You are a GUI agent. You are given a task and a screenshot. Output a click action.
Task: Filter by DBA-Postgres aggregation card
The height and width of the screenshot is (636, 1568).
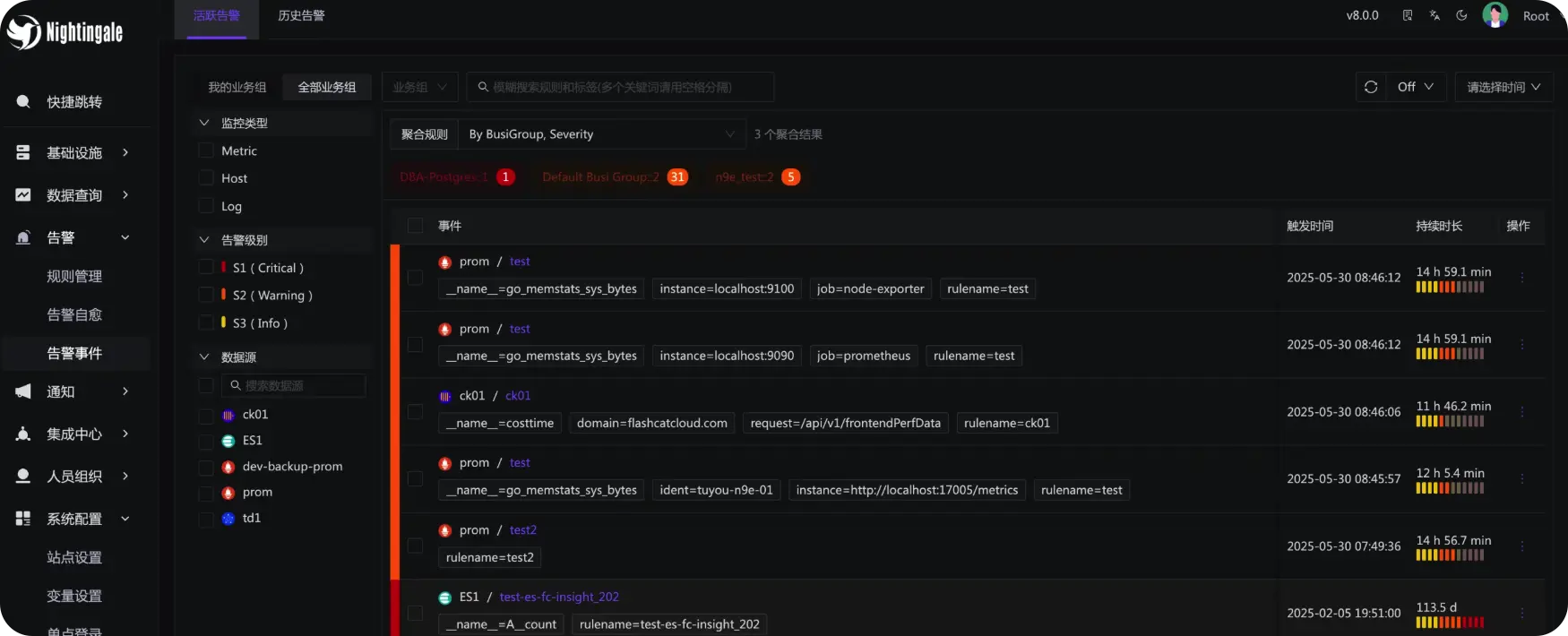pyautogui.click(x=457, y=177)
